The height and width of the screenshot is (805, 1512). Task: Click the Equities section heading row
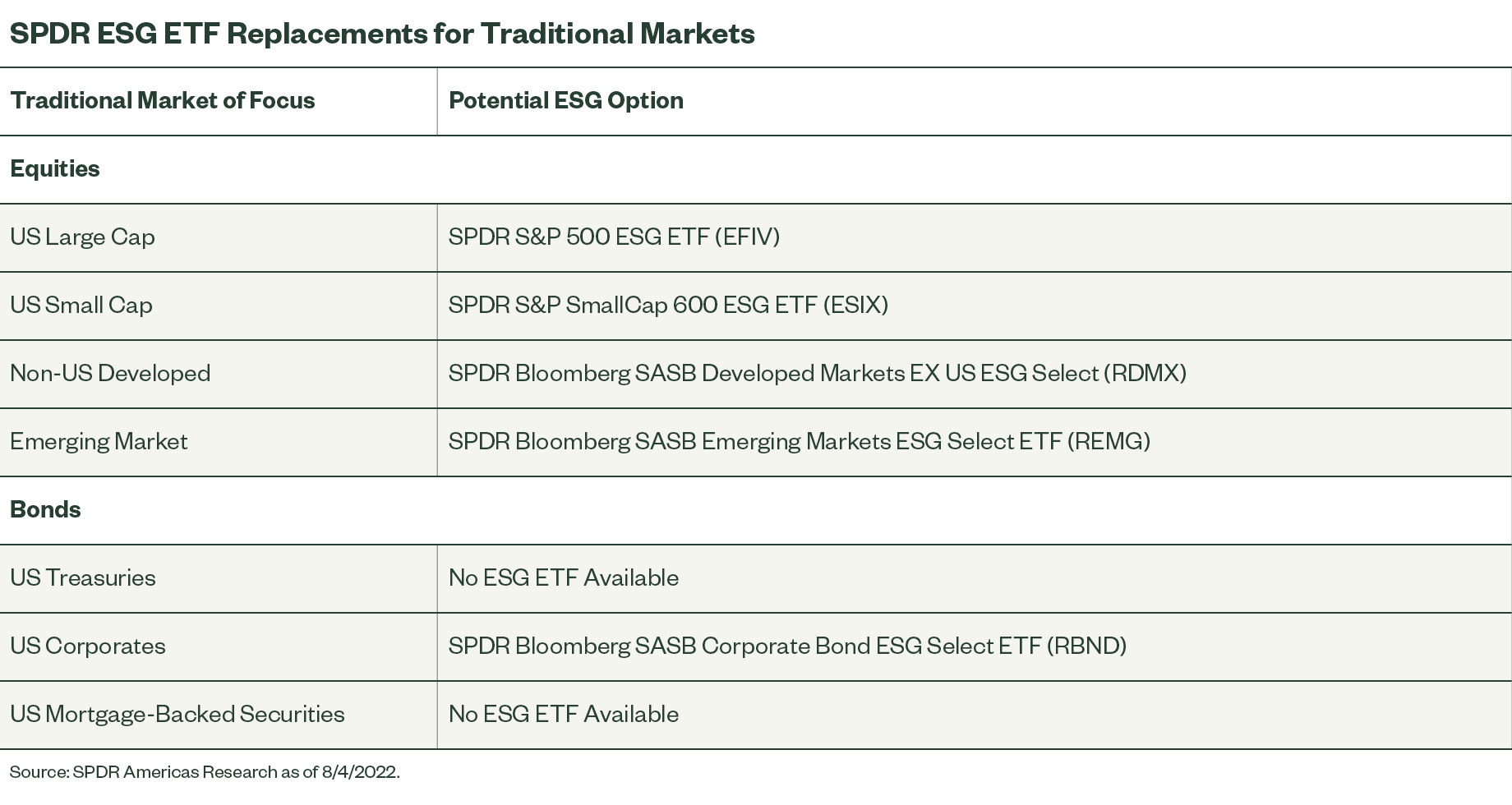pyautogui.click(x=55, y=168)
